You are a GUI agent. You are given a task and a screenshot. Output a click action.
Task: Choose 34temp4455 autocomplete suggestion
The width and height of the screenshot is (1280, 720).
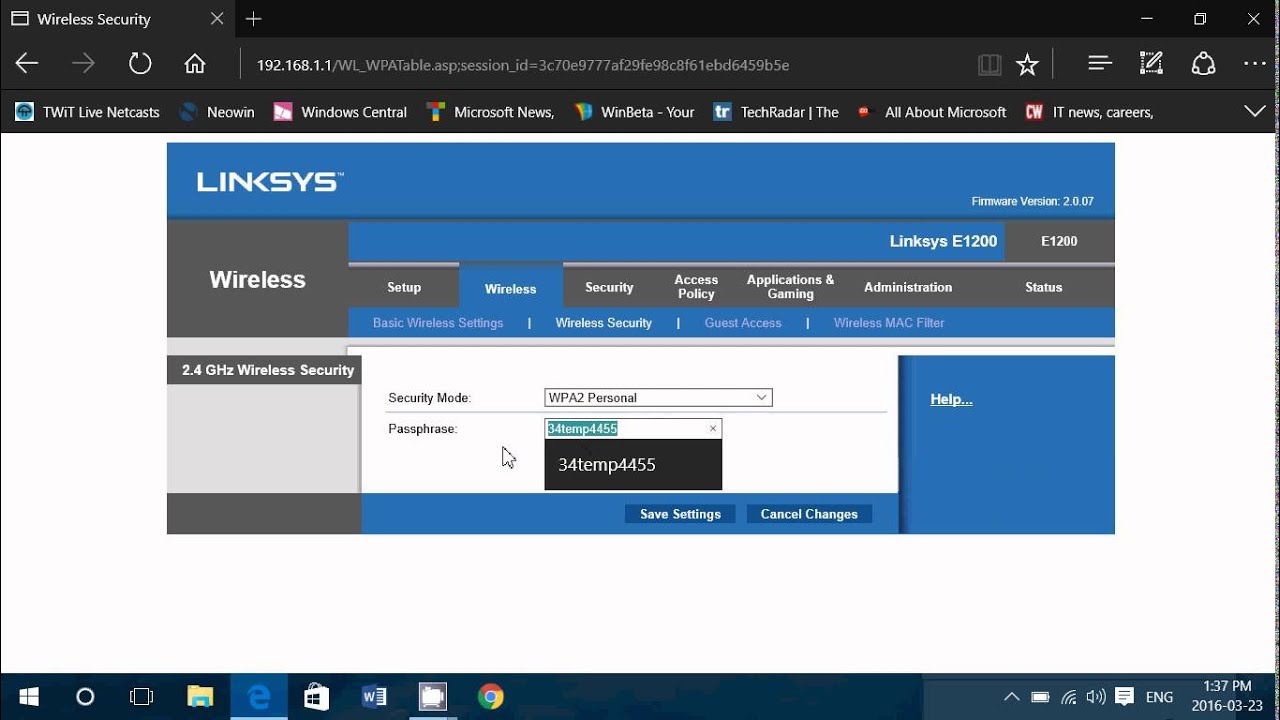[x=633, y=465]
